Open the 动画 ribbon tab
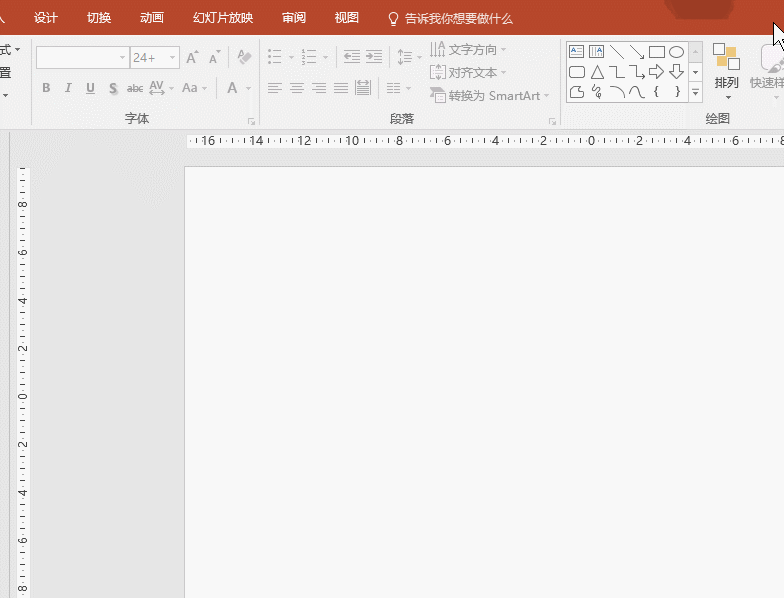This screenshot has height=598, width=784. [x=152, y=18]
